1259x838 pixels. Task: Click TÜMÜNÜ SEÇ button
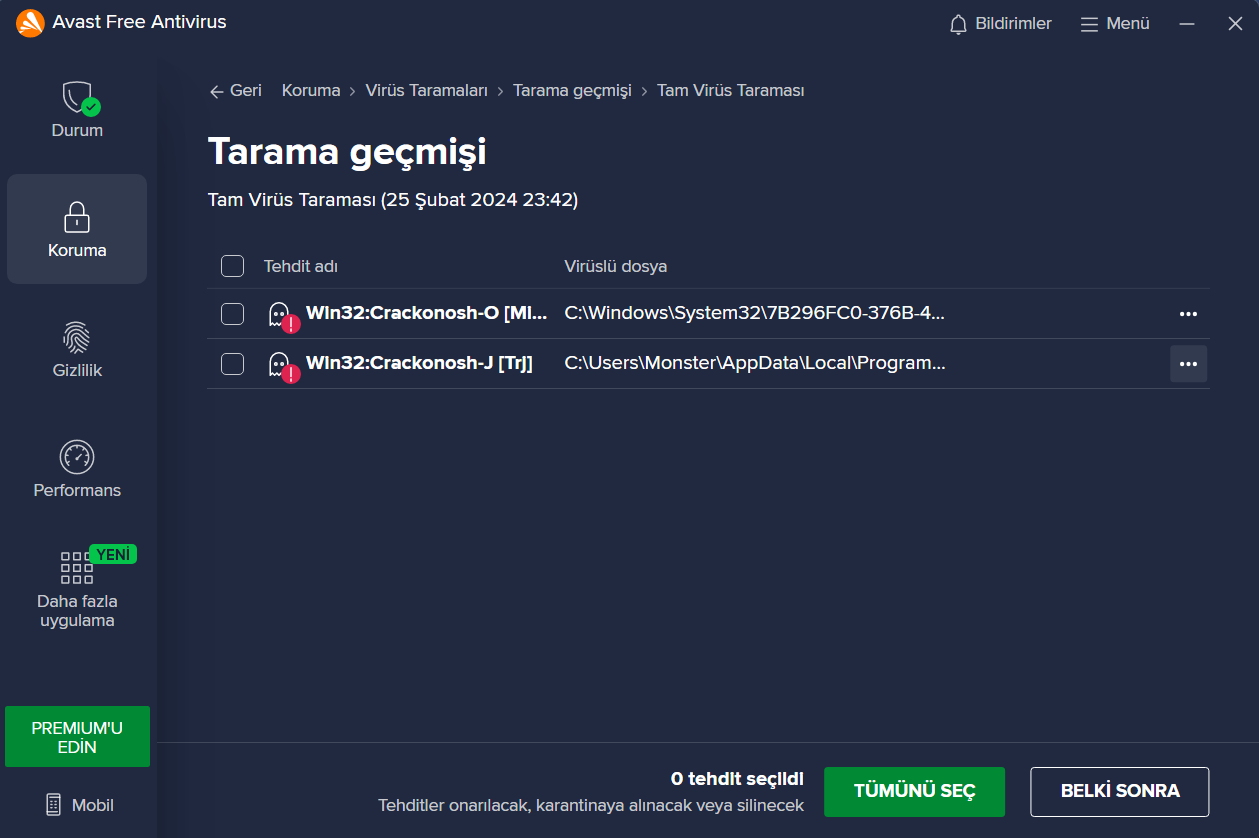pyautogui.click(x=914, y=792)
